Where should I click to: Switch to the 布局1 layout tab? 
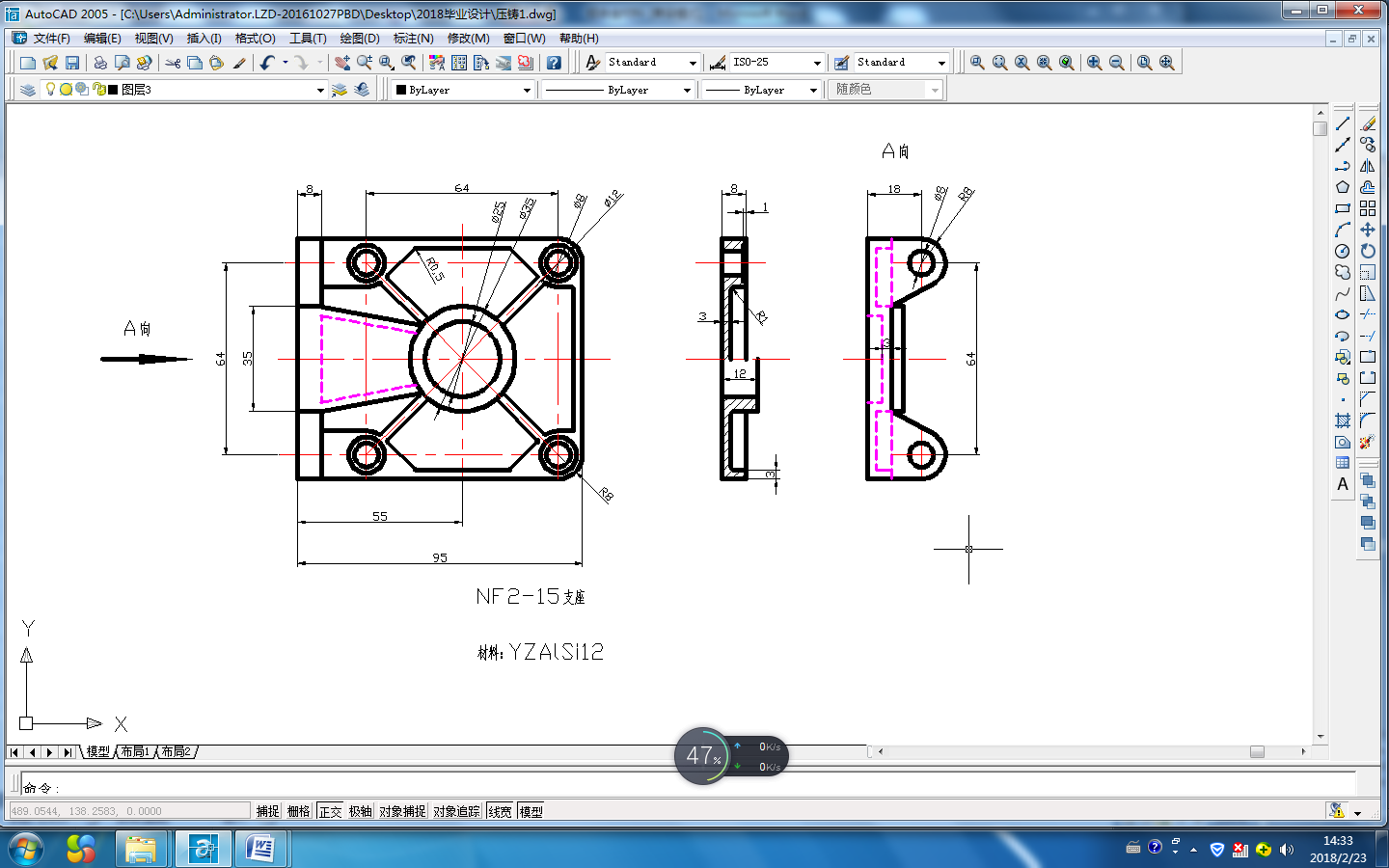(135, 751)
